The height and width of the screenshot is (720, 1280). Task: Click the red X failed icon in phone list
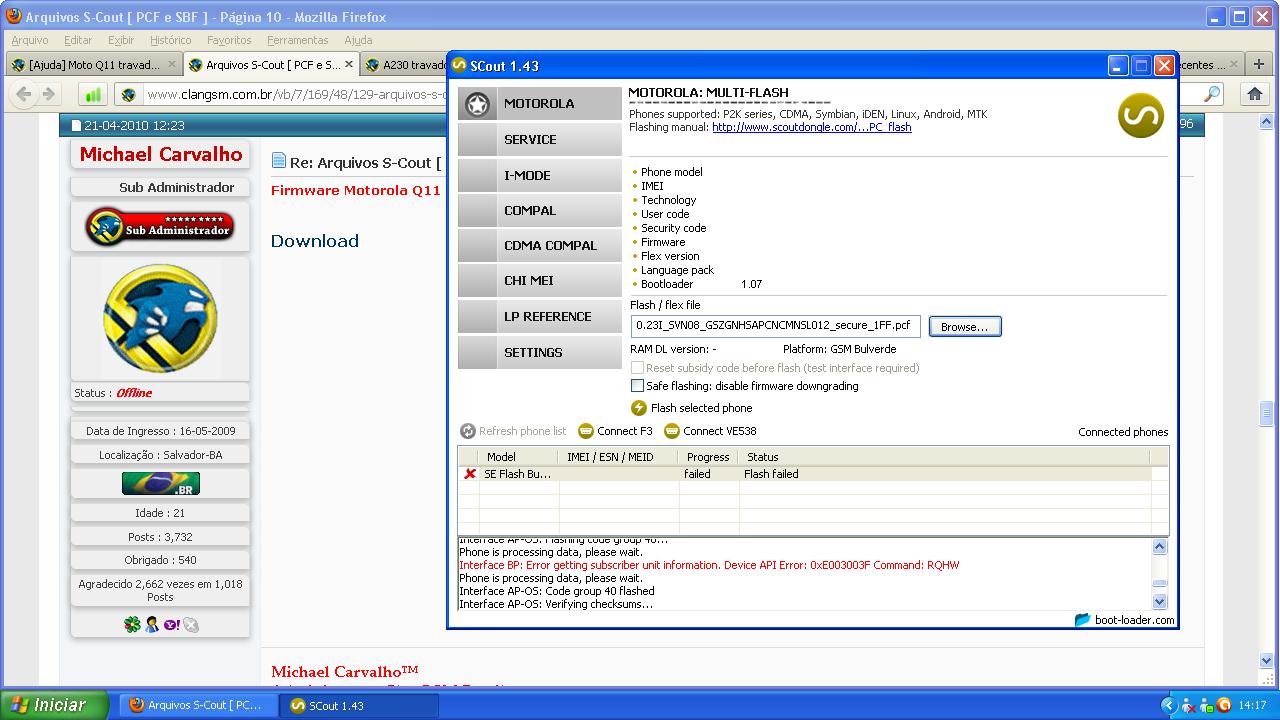(x=470, y=474)
